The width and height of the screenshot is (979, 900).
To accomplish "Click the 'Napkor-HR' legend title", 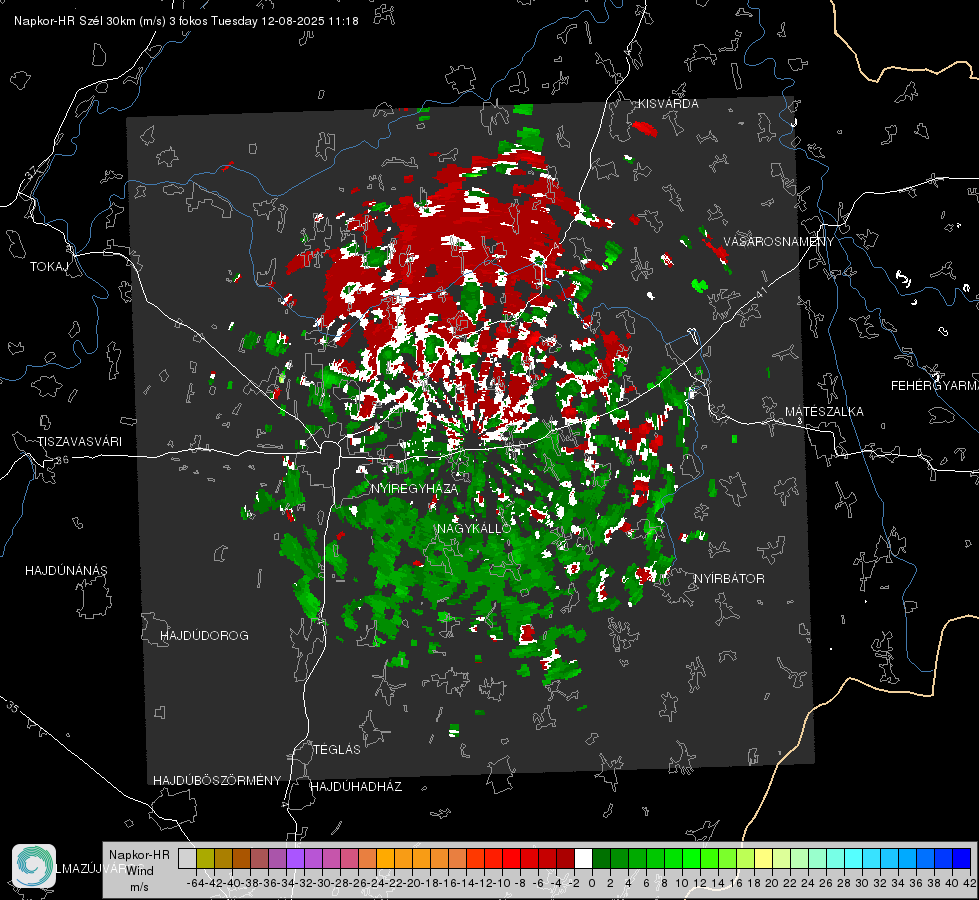I will tap(139, 855).
